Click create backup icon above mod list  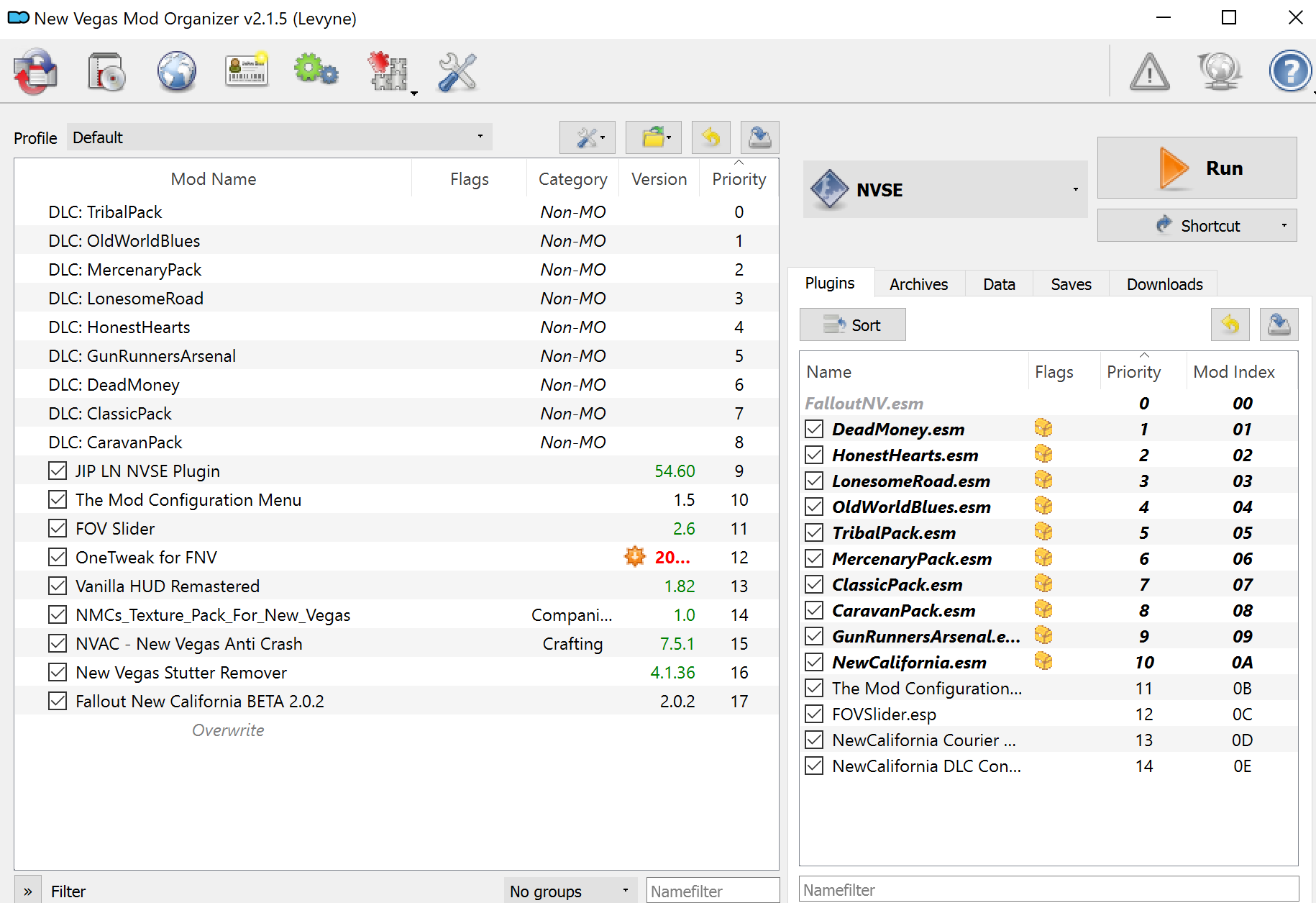pos(759,137)
